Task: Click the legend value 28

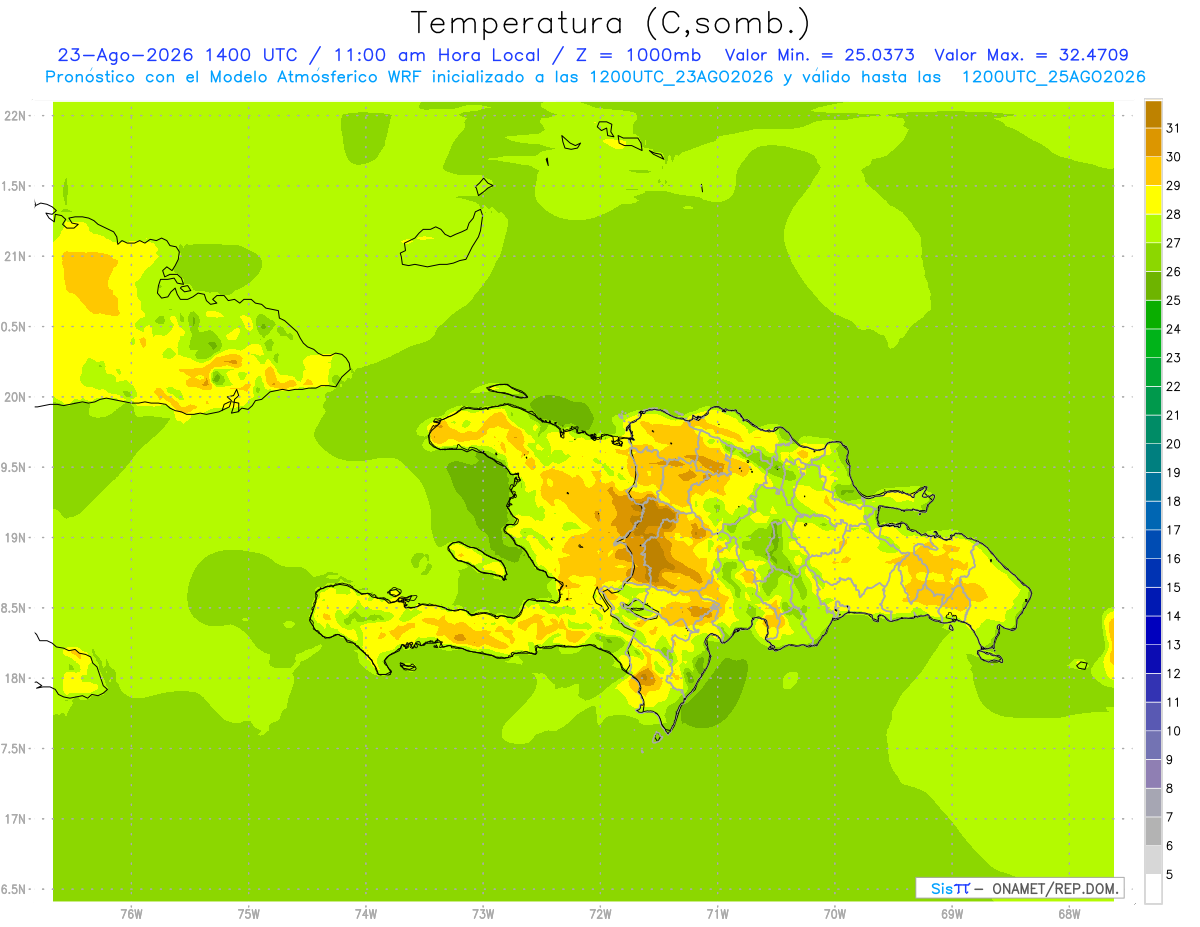Action: [1174, 214]
